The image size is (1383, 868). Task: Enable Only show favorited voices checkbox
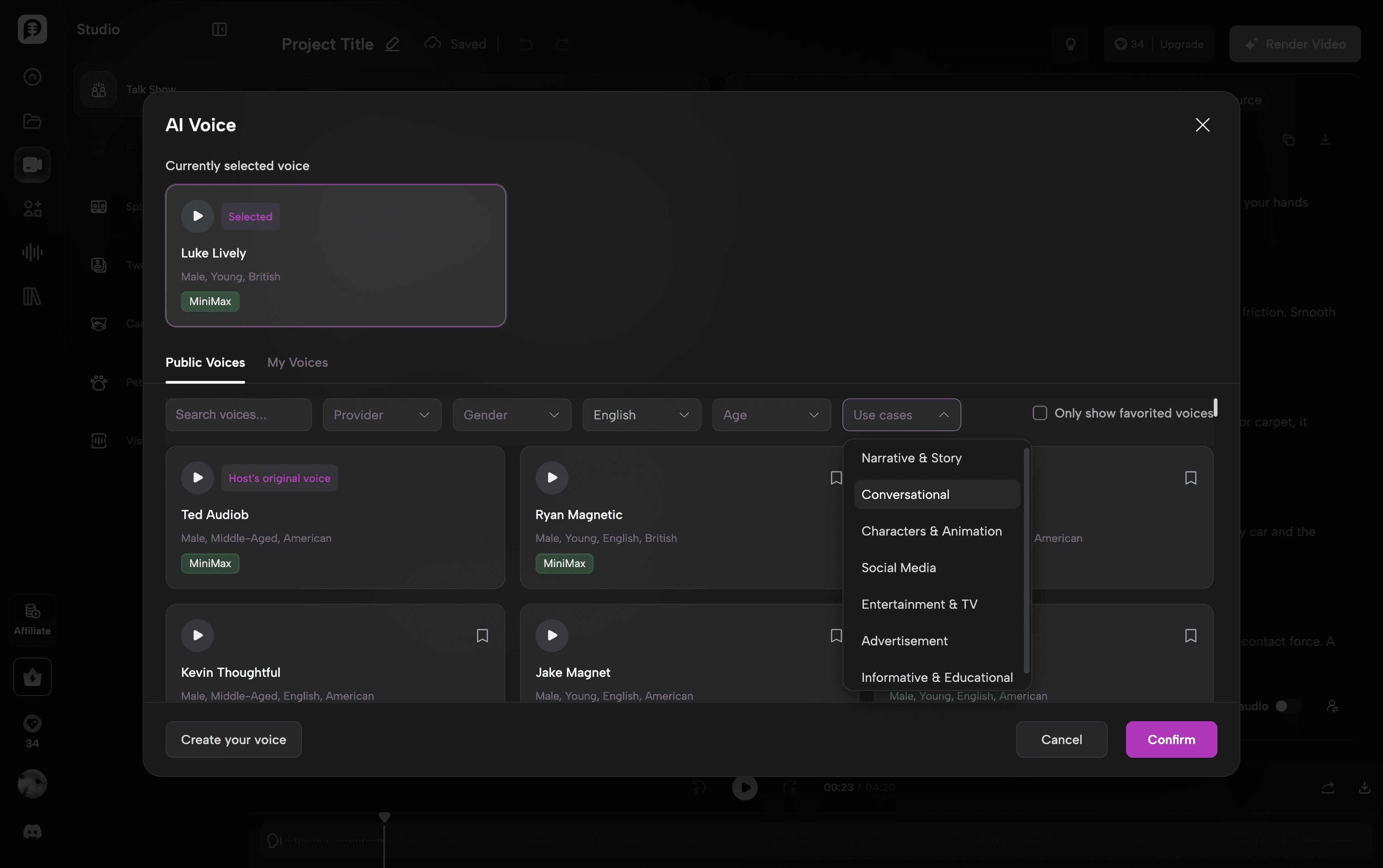(1040, 413)
